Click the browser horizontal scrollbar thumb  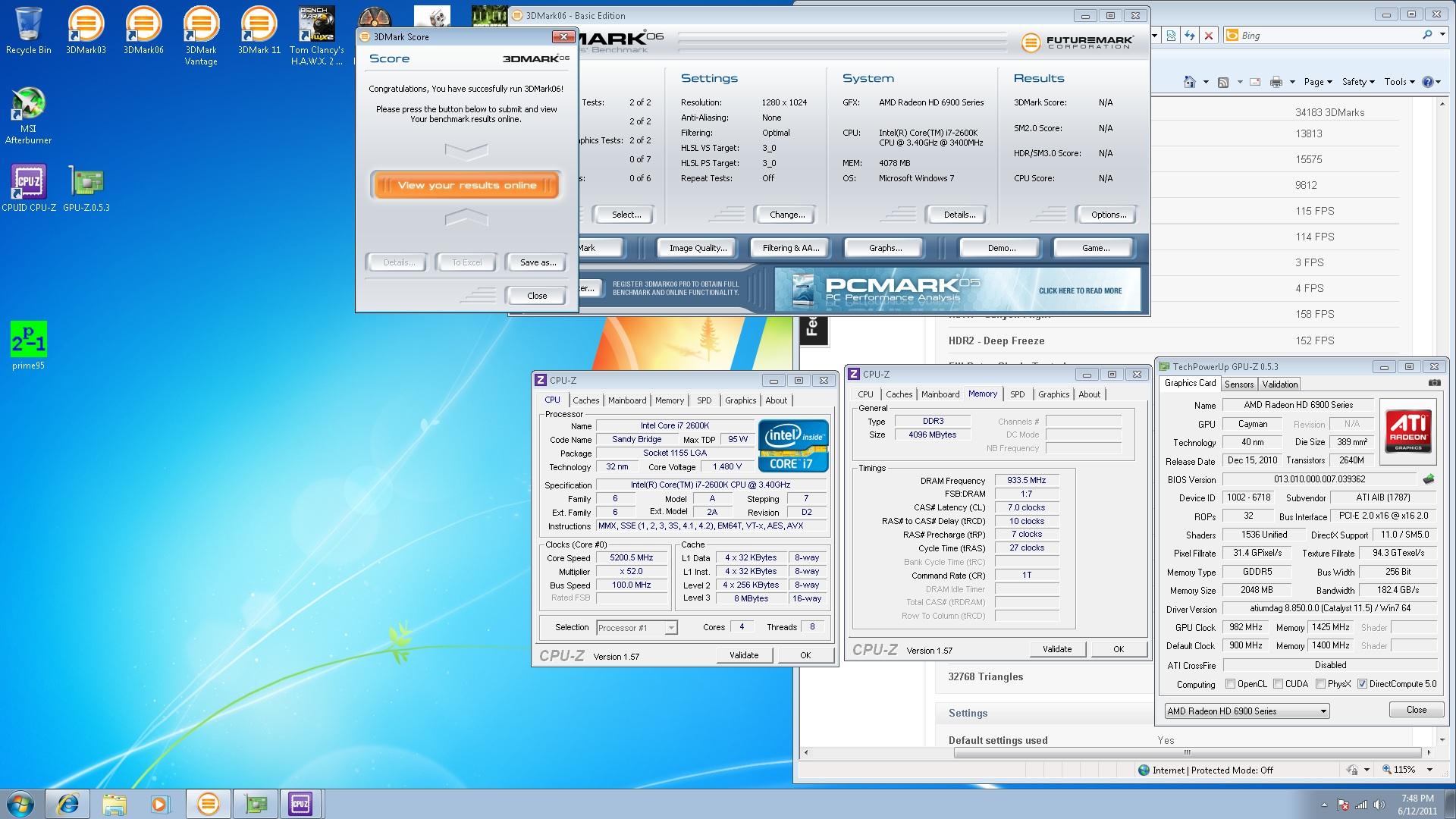[x=1188, y=752]
